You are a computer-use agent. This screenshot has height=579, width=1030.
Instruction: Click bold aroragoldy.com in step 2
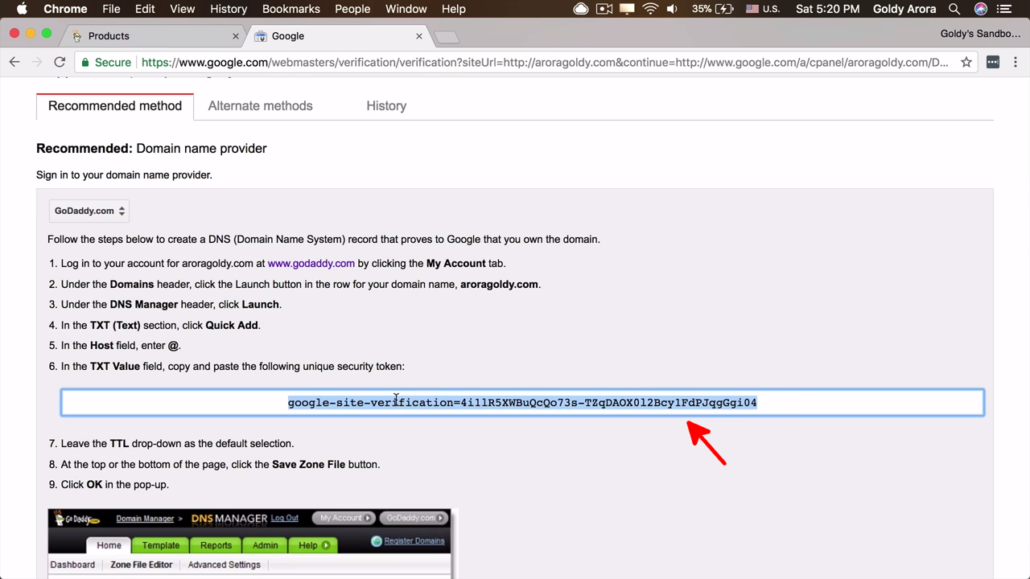click(499, 284)
